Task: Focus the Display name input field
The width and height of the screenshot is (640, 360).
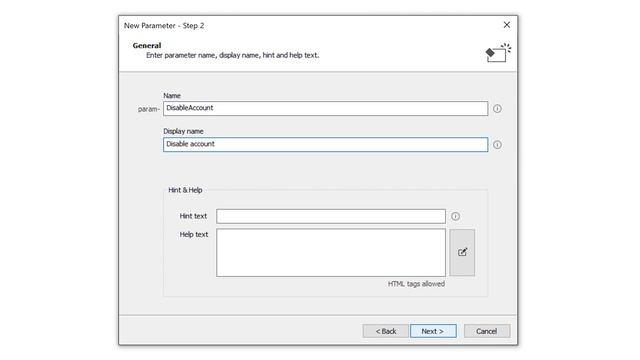Action: click(x=325, y=144)
